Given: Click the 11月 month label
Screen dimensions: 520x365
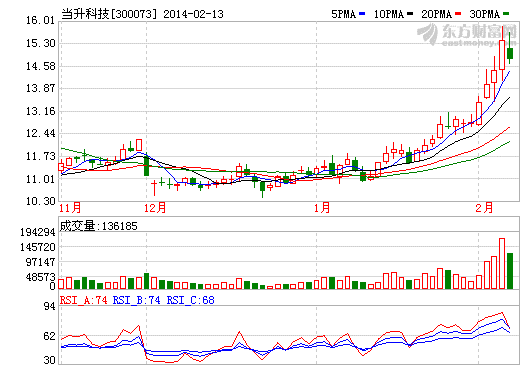Looking at the screenshot, I should (x=70, y=208).
